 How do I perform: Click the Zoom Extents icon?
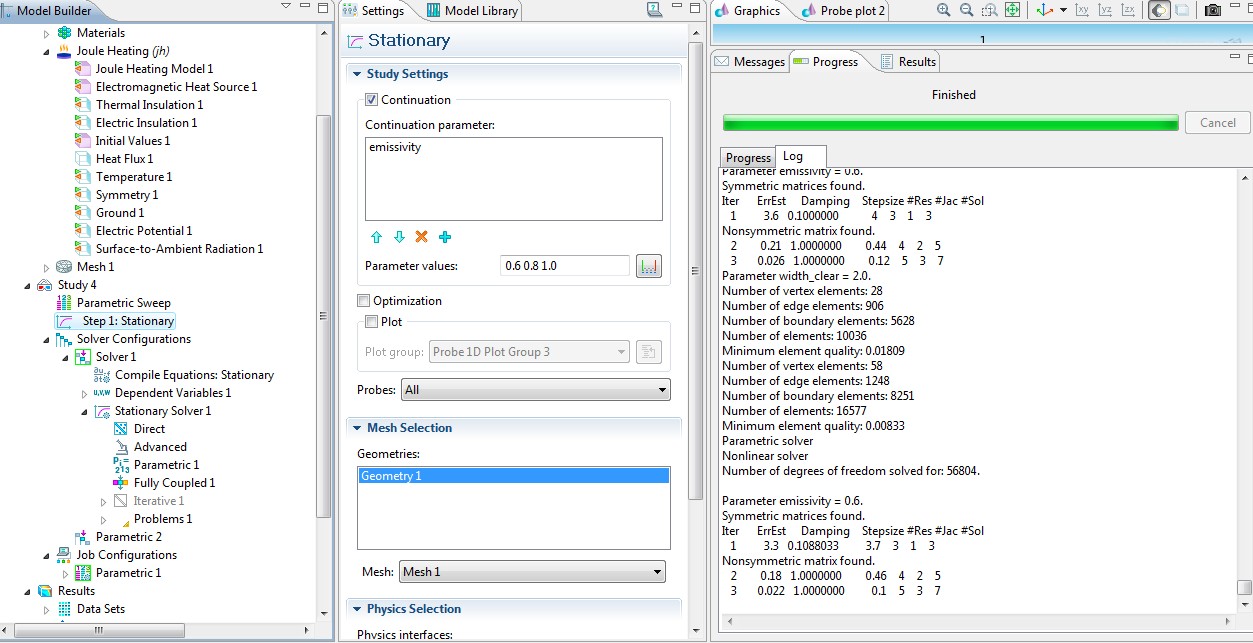pos(1012,11)
